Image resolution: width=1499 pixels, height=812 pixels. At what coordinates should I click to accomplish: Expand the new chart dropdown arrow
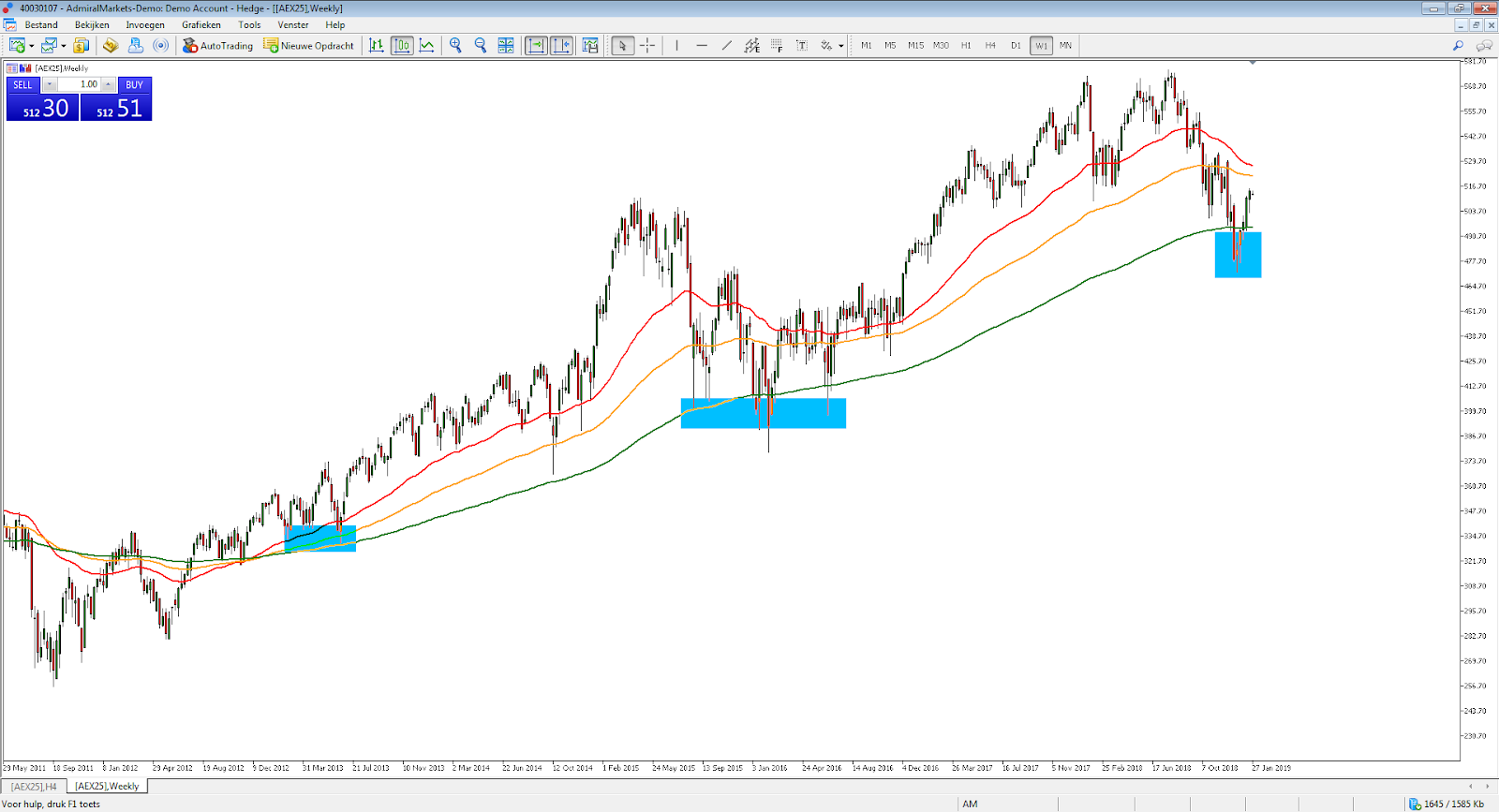[x=32, y=46]
